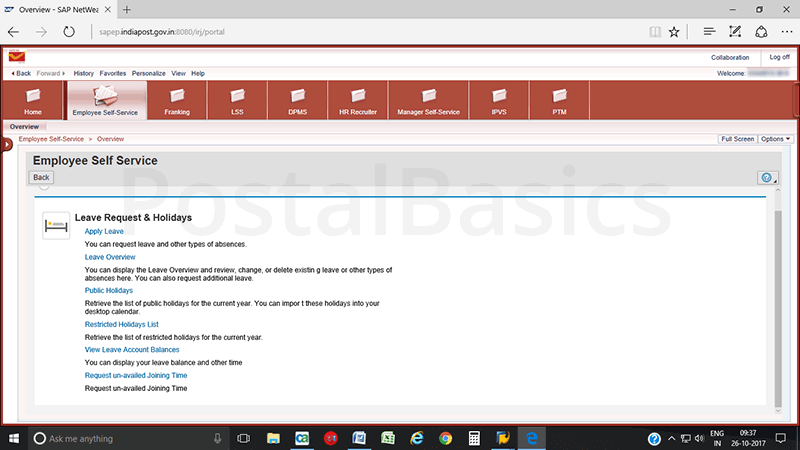800x450 pixels.
Task: Expand the Options dropdown
Action: [775, 139]
